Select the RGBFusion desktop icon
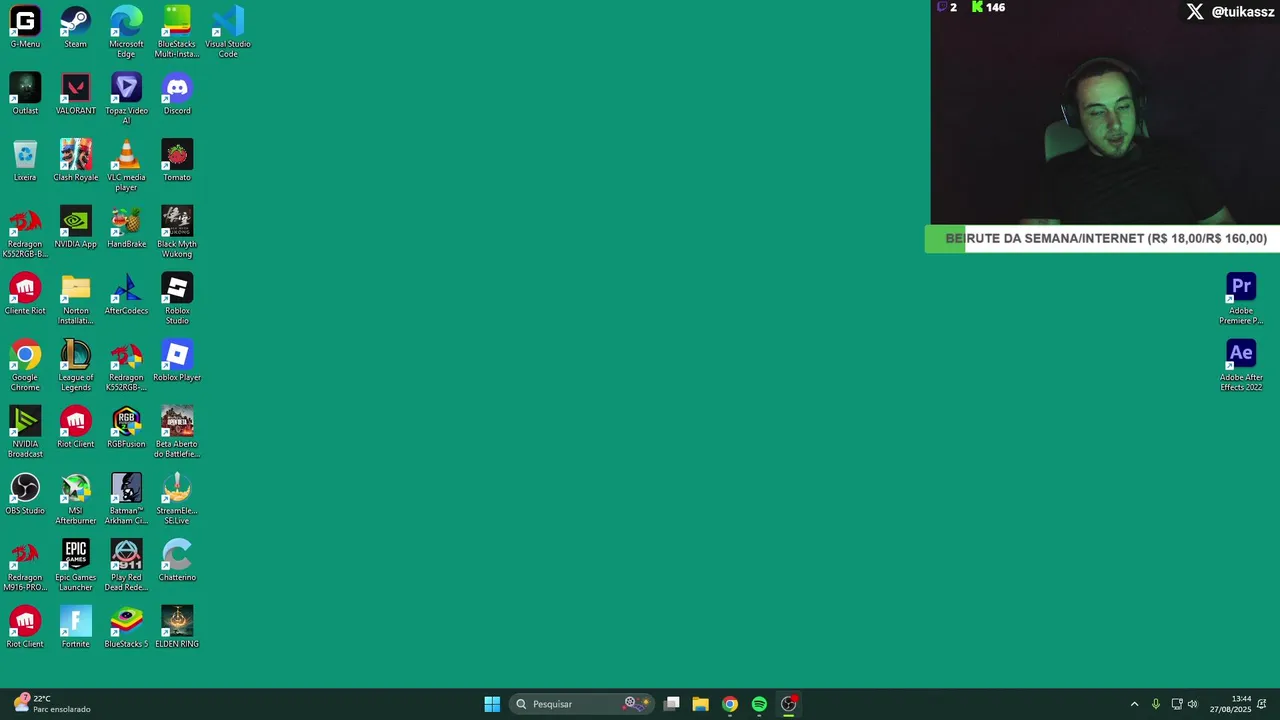1280x720 pixels. tap(126, 428)
